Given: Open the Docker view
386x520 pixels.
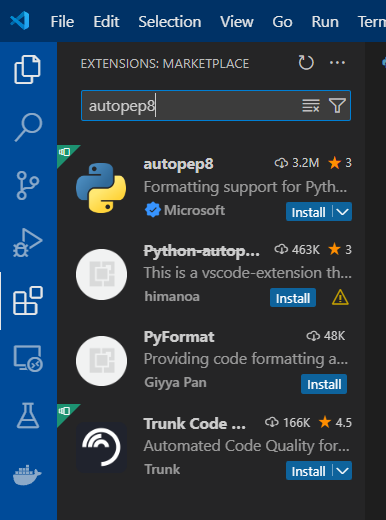Looking at the screenshot, I should [27, 475].
